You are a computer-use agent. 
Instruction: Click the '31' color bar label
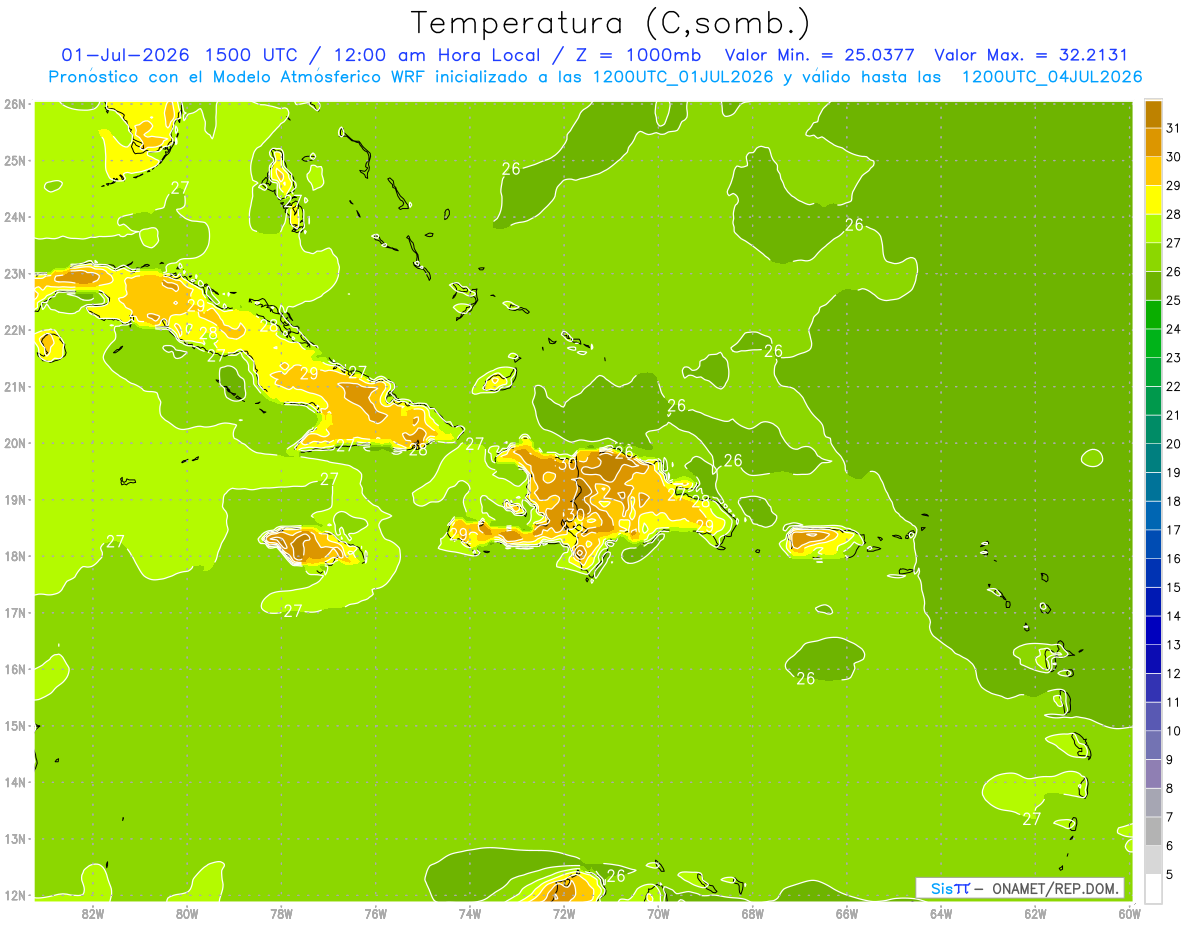click(1173, 126)
